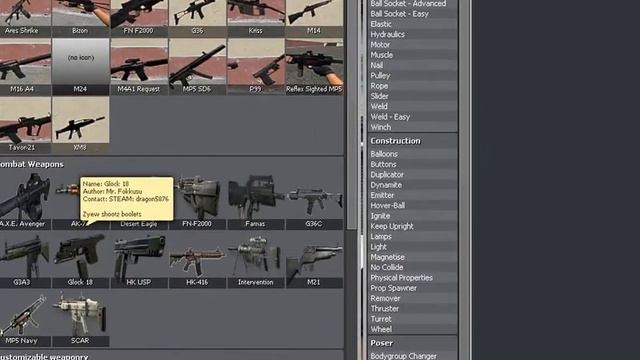Select the Dynamite tool
This screenshot has height=360, width=640.
tap(412, 185)
